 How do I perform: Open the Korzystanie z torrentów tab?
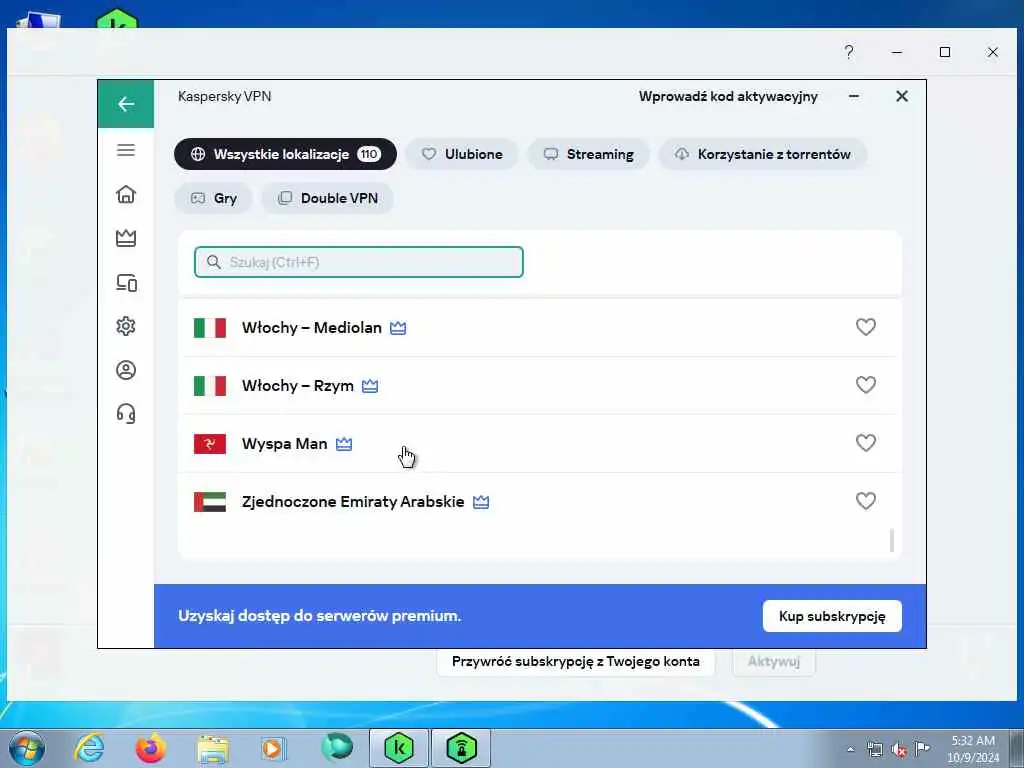click(x=763, y=154)
